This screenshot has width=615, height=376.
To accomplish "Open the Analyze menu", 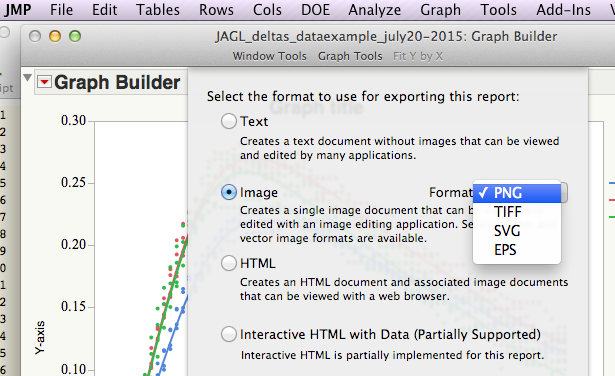I will coord(375,10).
